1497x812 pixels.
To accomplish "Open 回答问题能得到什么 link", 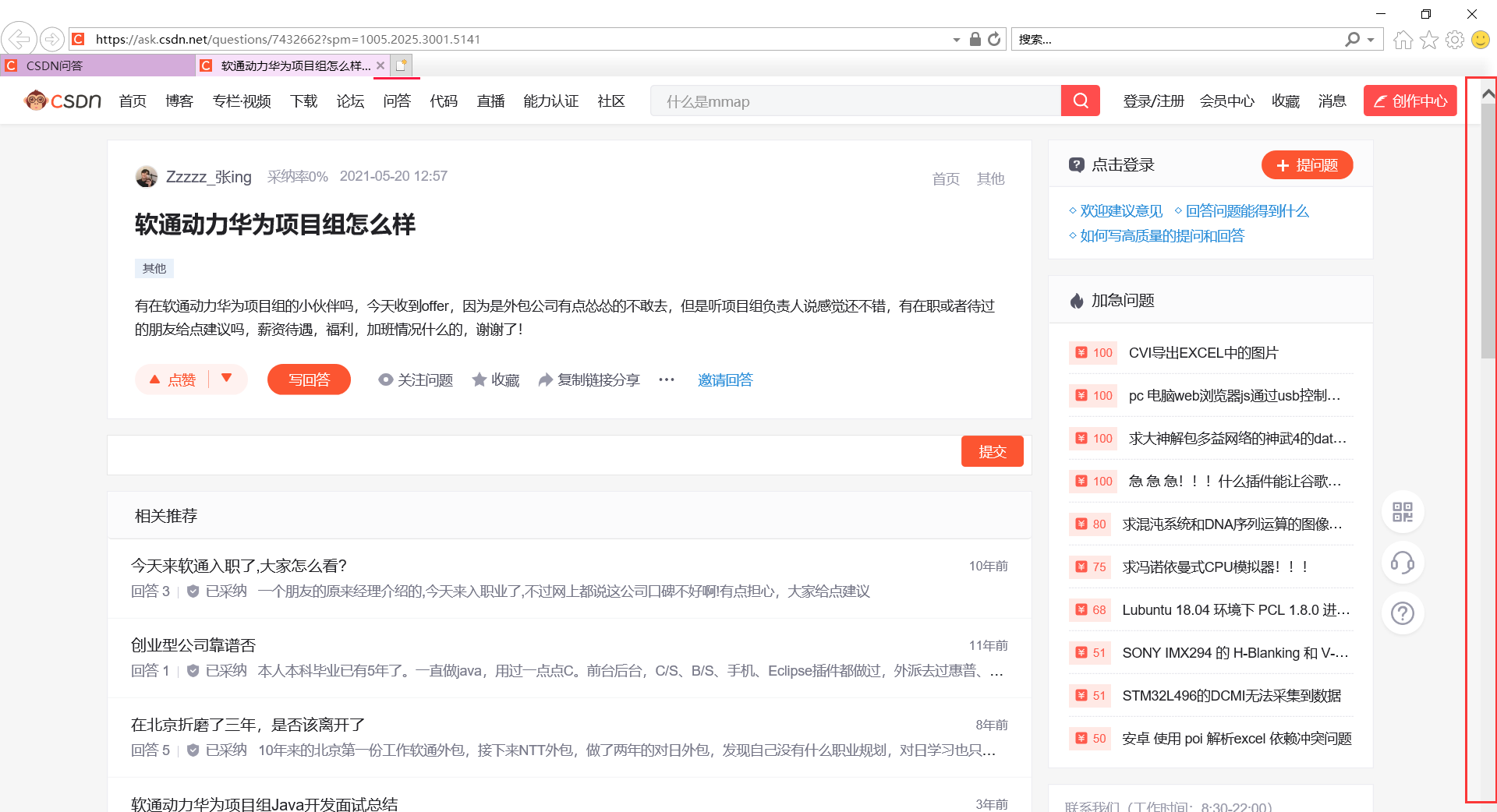I will (x=1247, y=210).
